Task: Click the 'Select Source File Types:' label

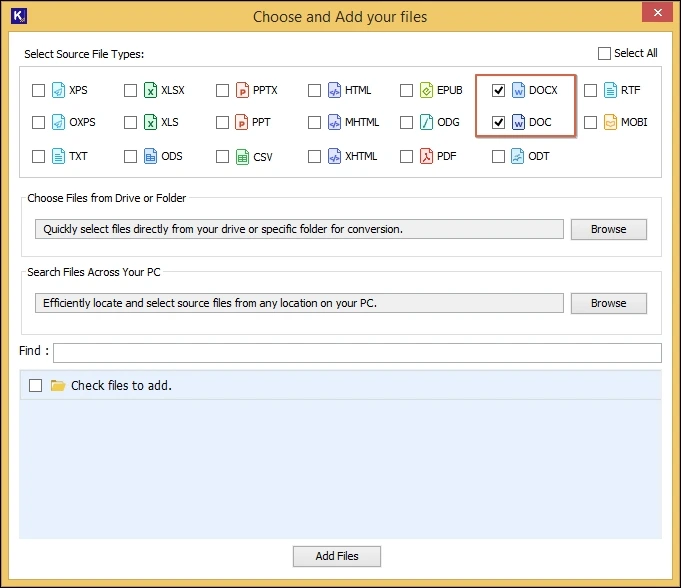Action: pyautogui.click(x=84, y=54)
